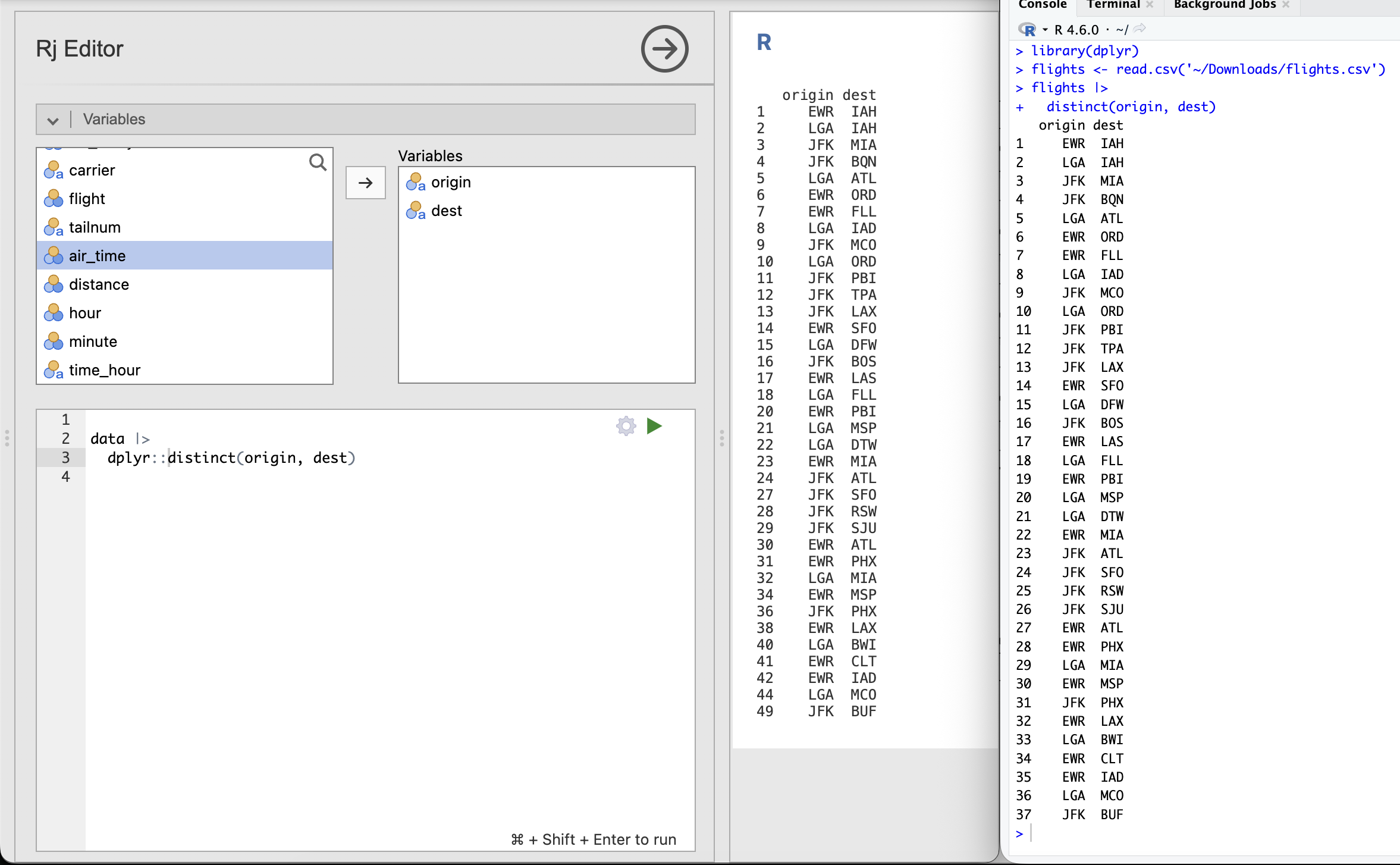The image size is (1400, 865).
Task: Click carrier's nominal text type icon
Action: tap(54, 170)
